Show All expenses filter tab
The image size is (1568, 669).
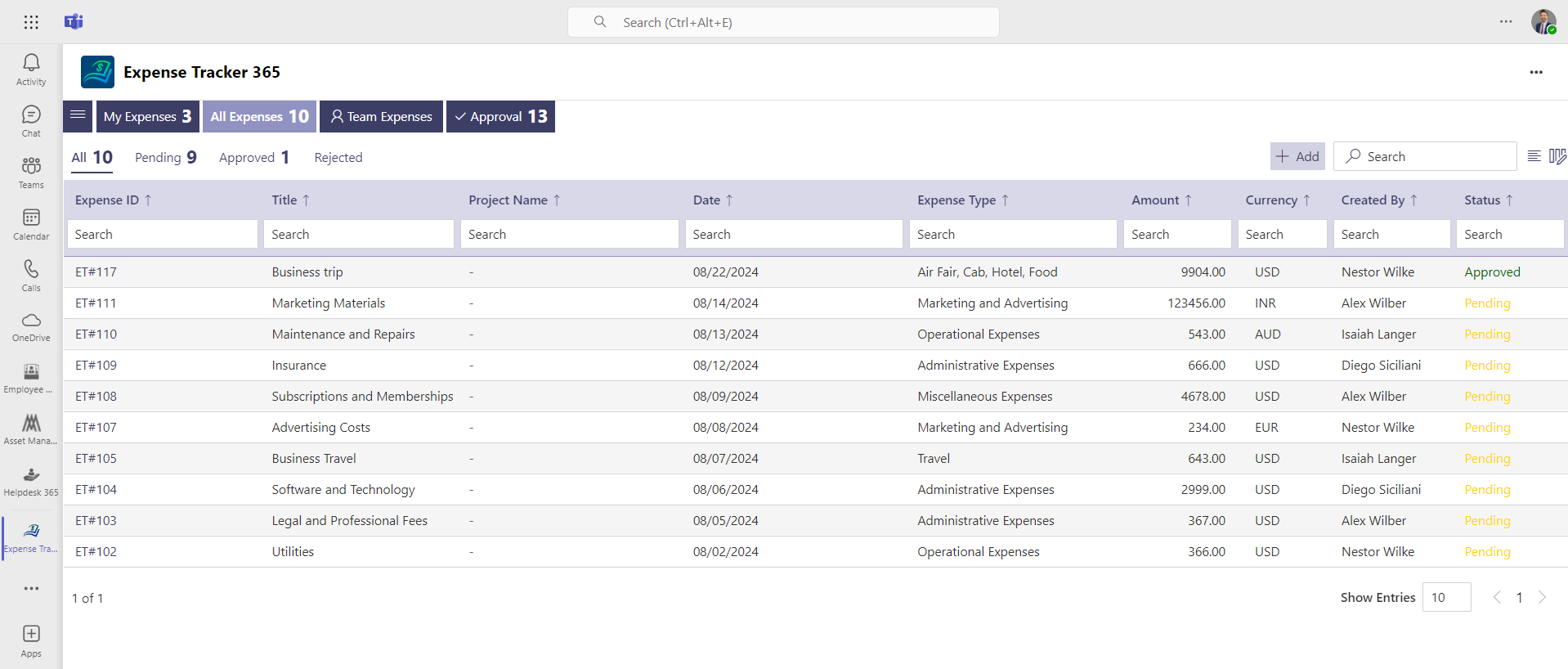92,157
